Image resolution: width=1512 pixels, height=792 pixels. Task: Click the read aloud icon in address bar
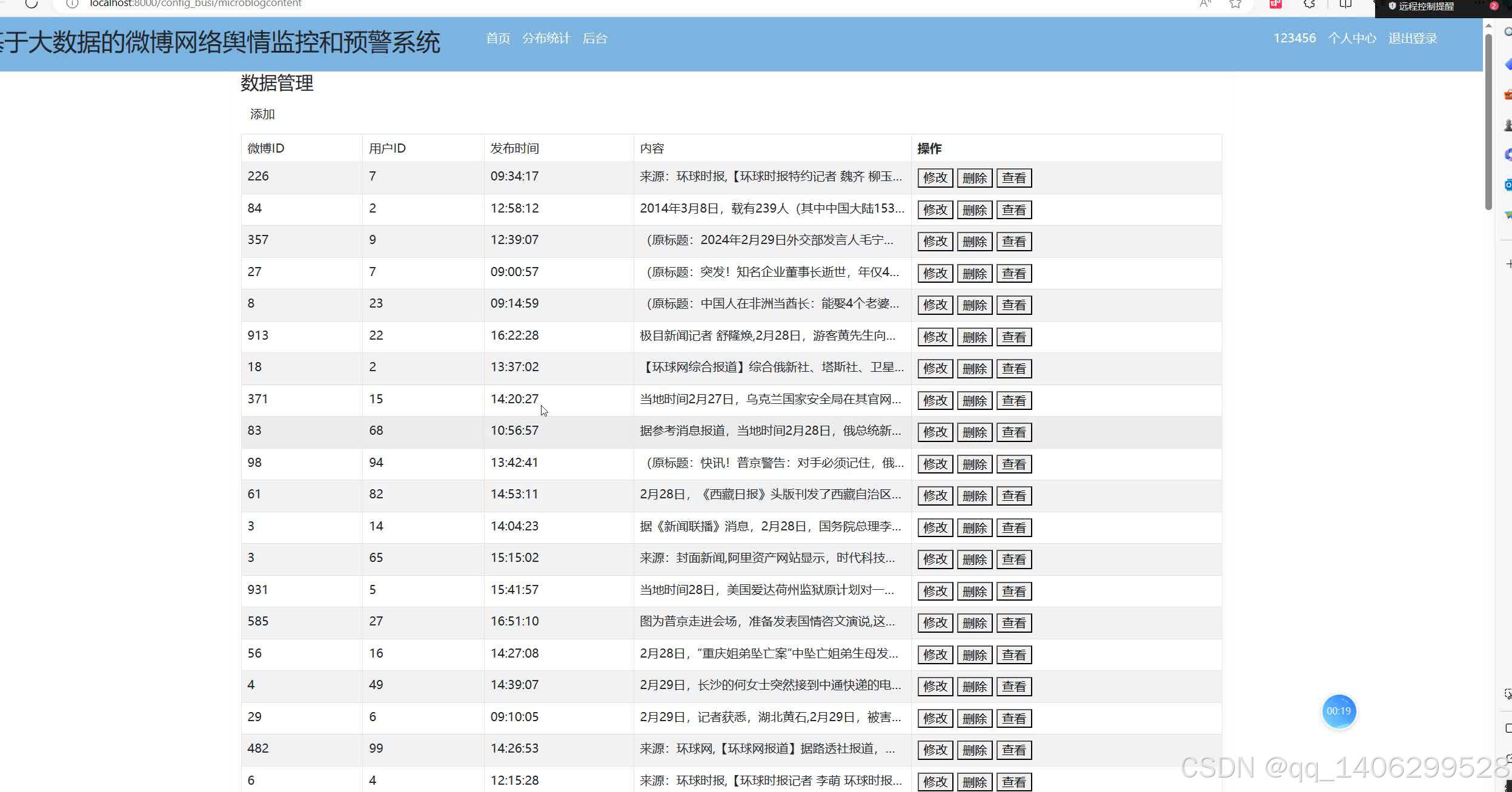(x=1205, y=4)
